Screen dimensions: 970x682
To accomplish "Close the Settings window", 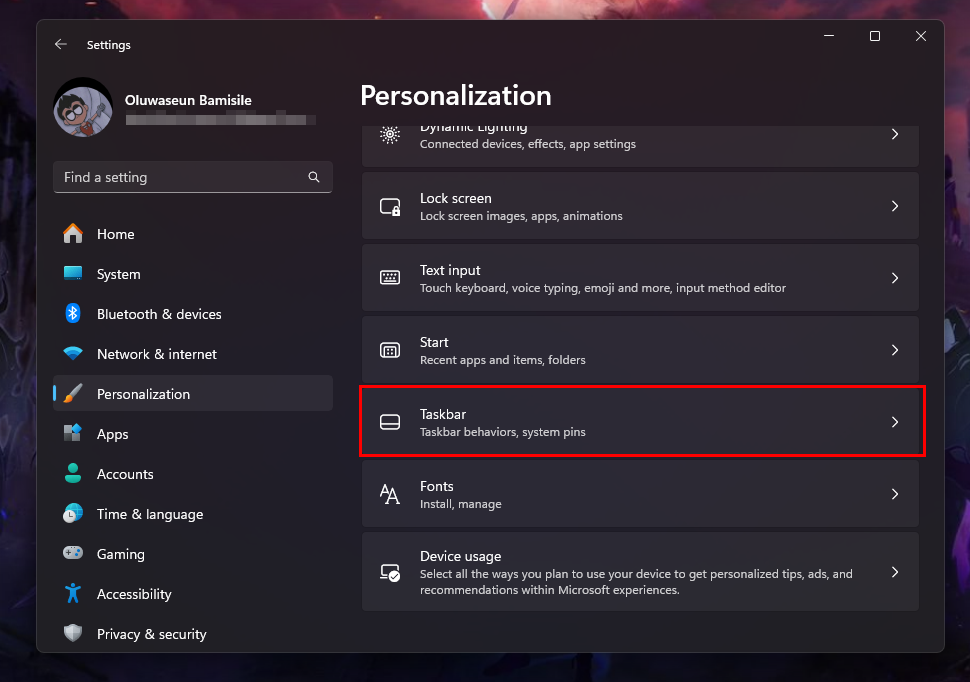I will [x=921, y=36].
